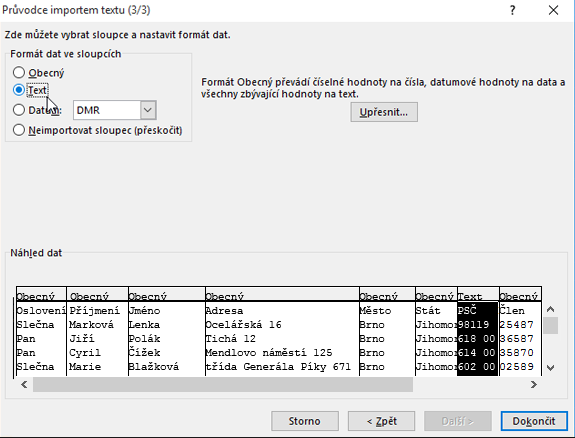Click cell 'Polák' in preview
575x438 pixels.
click(144, 339)
